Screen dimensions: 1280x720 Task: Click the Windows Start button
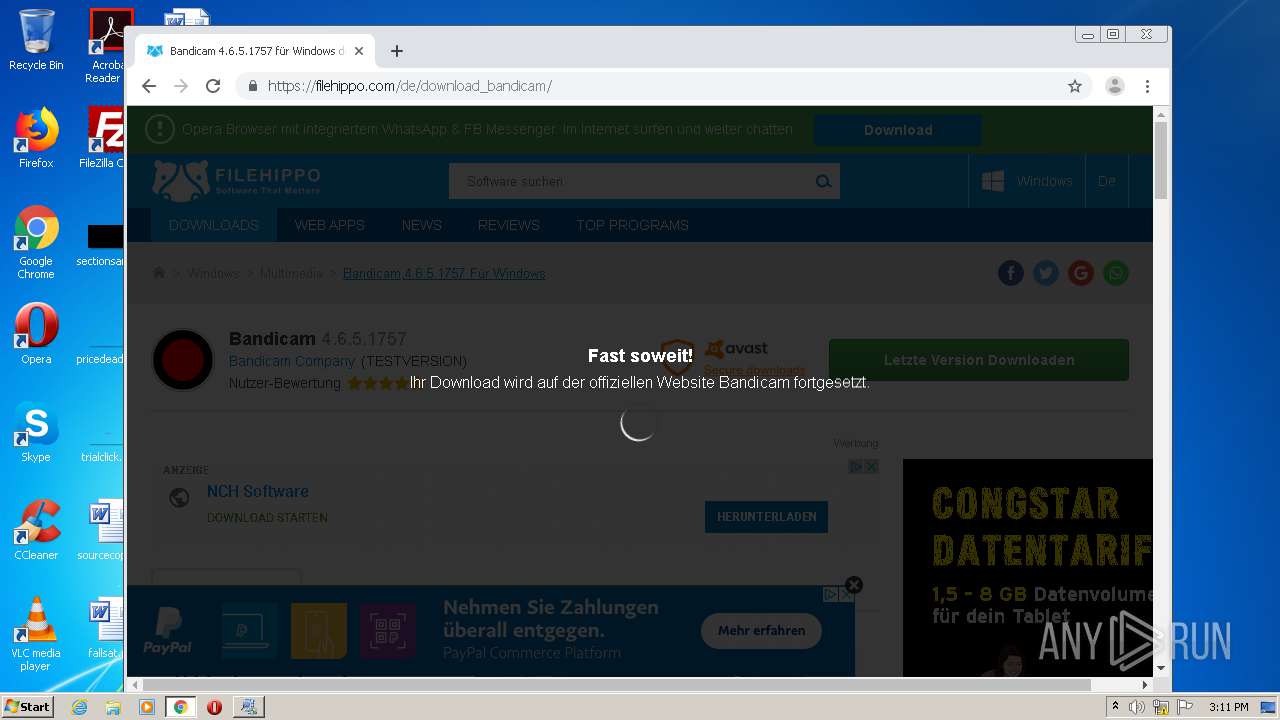pyautogui.click(x=27, y=706)
